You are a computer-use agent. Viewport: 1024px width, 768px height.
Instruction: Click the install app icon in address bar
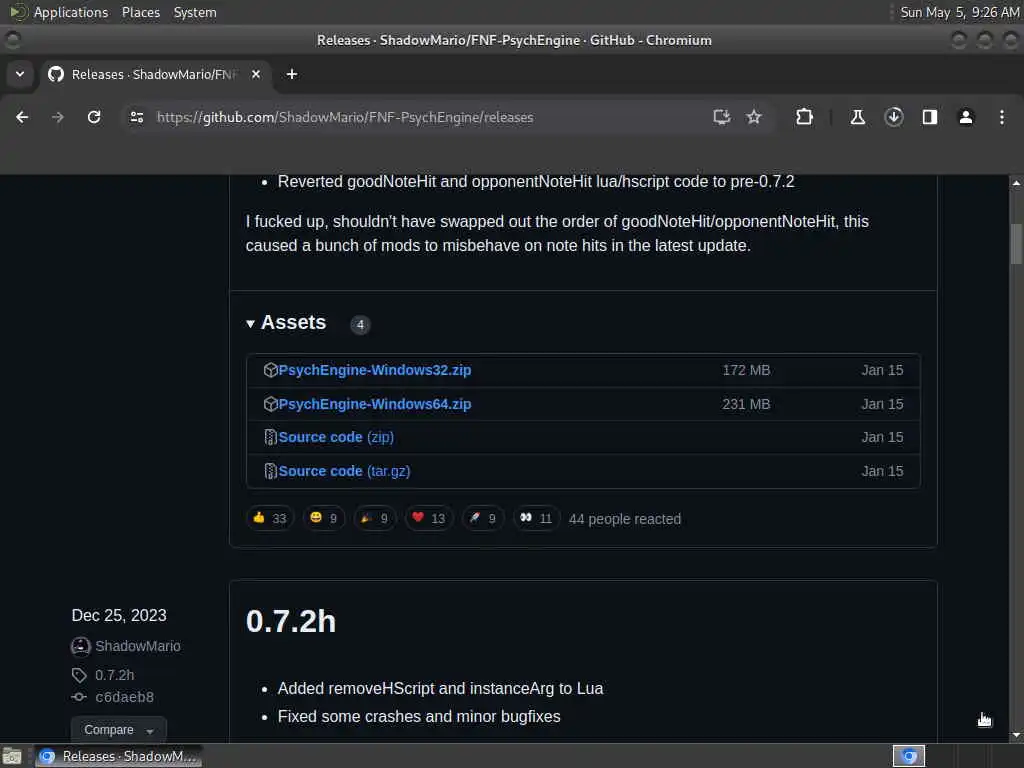tap(721, 118)
